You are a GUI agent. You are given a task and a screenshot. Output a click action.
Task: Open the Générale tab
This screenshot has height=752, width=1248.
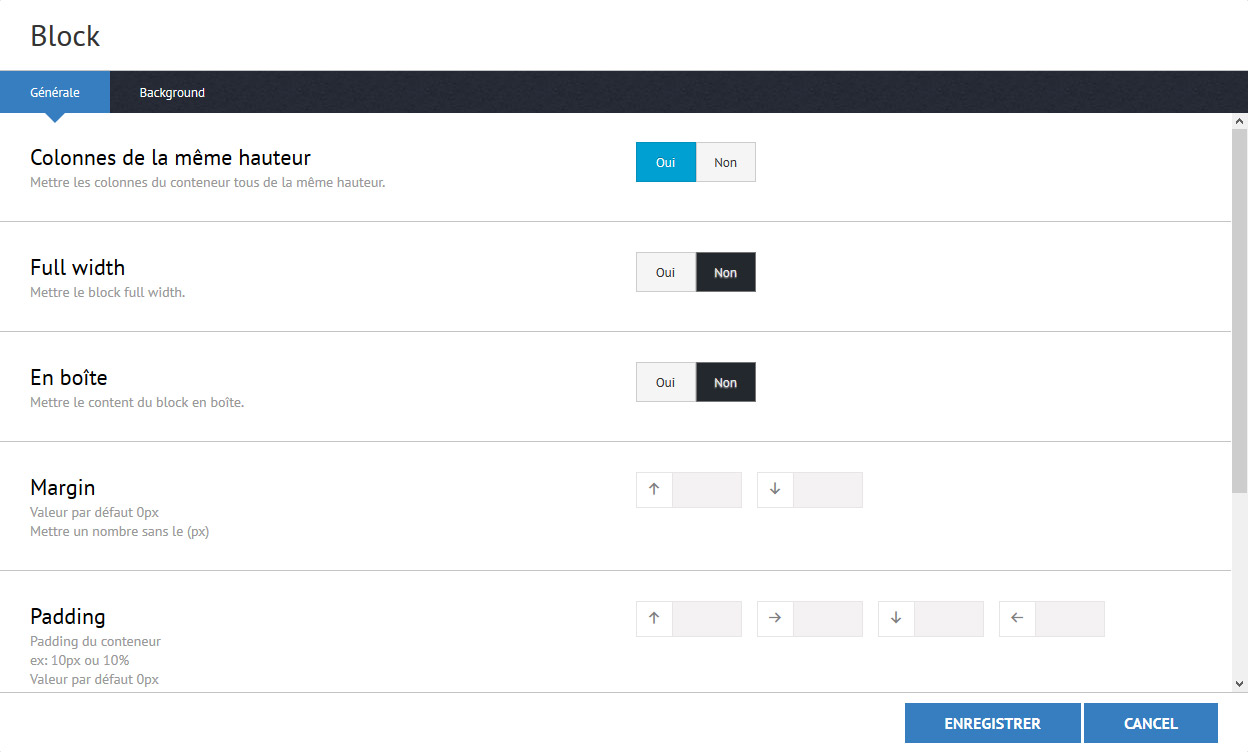click(x=55, y=92)
